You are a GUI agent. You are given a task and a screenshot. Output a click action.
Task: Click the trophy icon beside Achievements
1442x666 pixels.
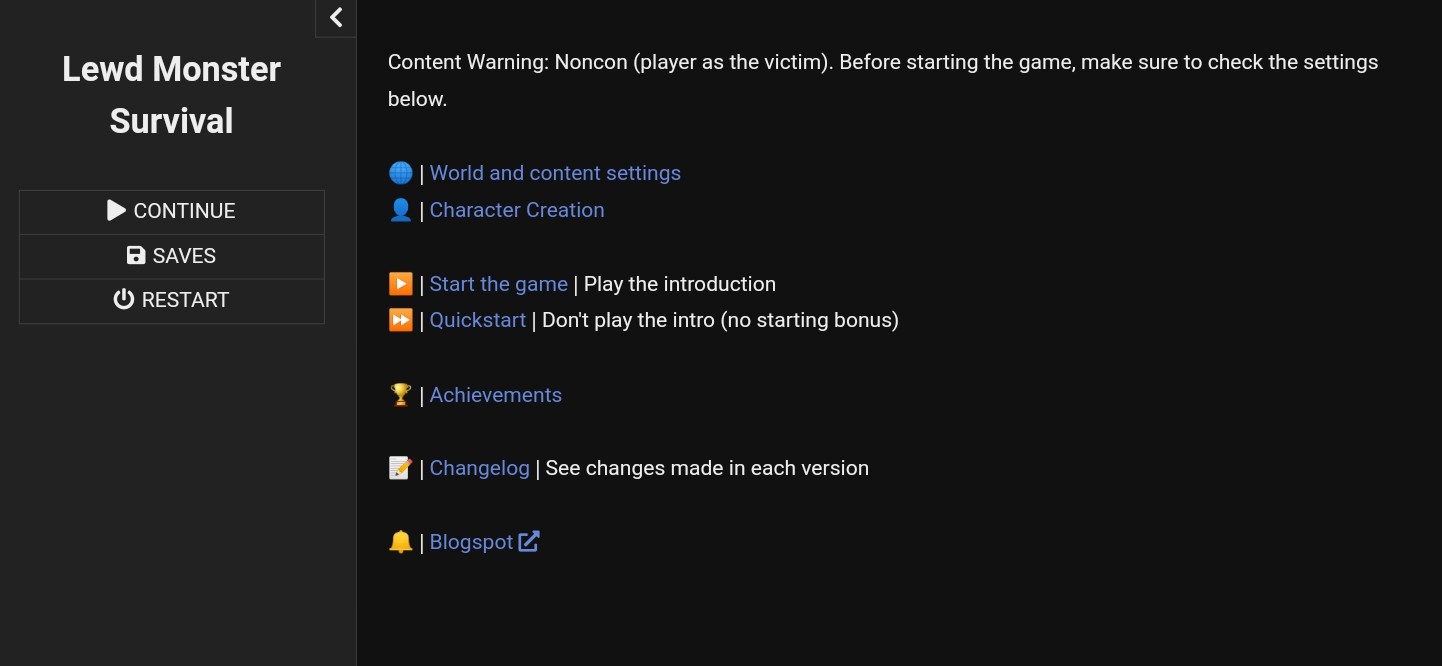point(400,395)
